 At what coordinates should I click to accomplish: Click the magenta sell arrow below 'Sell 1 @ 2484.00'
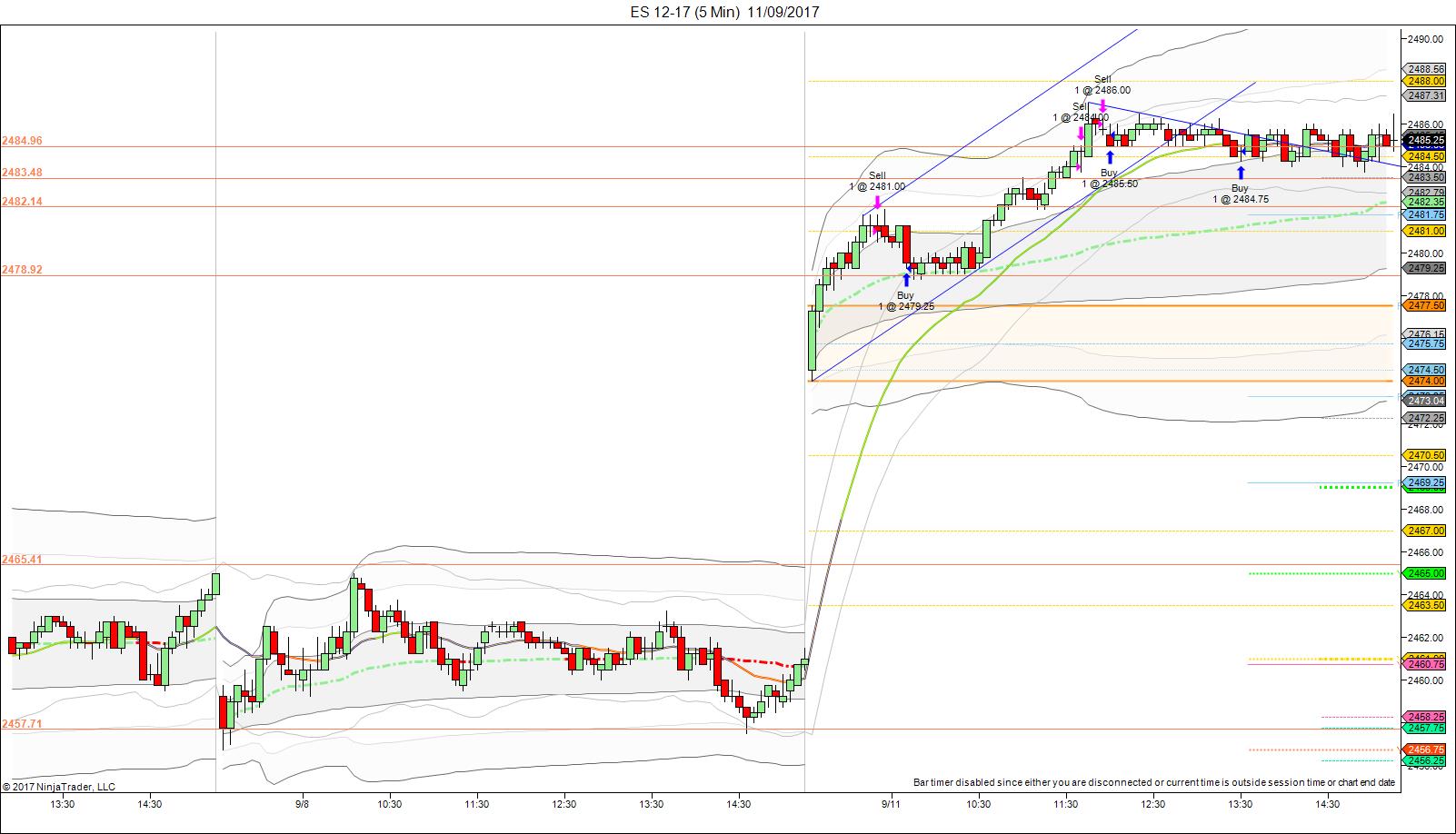pyautogui.click(x=1081, y=133)
